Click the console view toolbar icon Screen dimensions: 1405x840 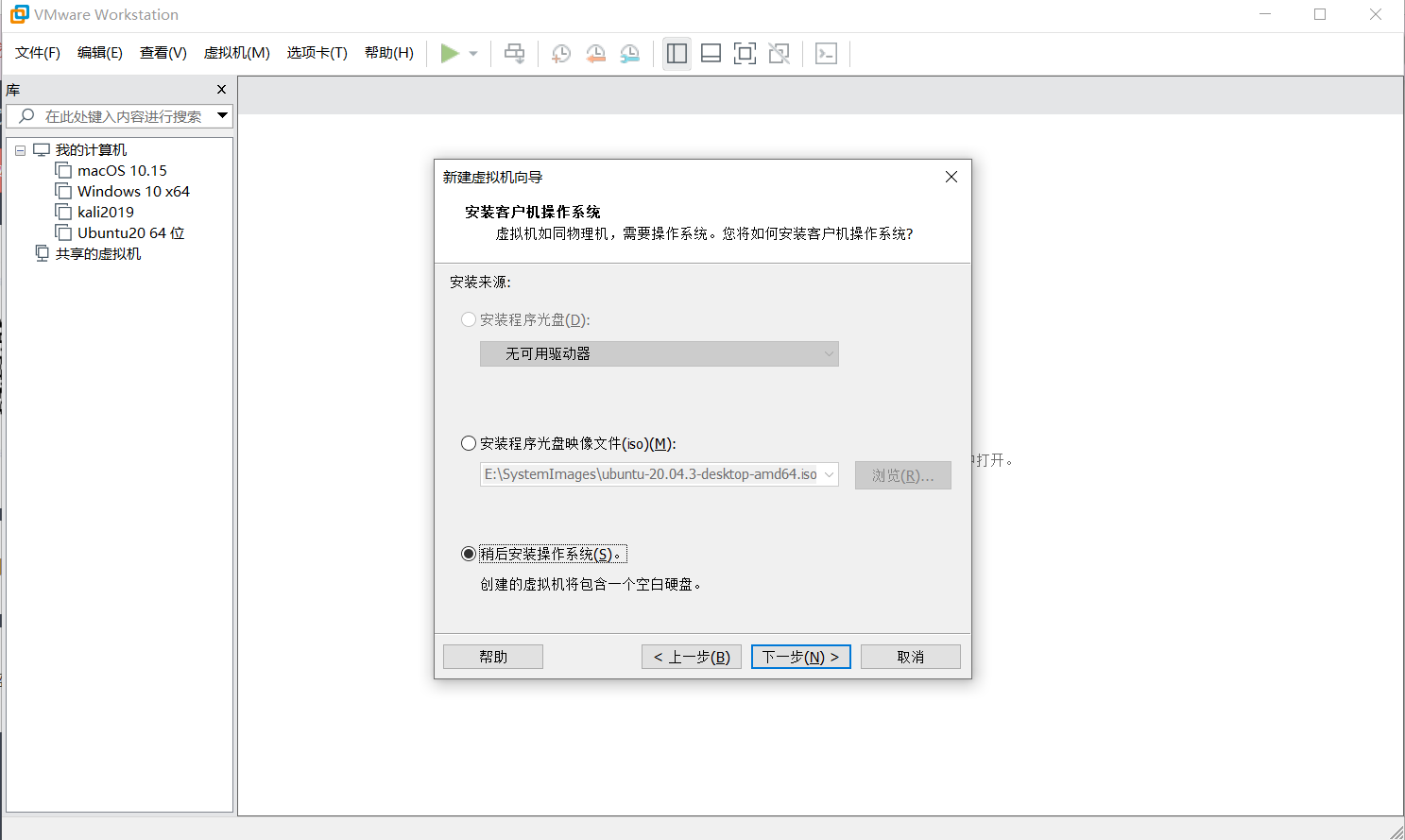827,54
